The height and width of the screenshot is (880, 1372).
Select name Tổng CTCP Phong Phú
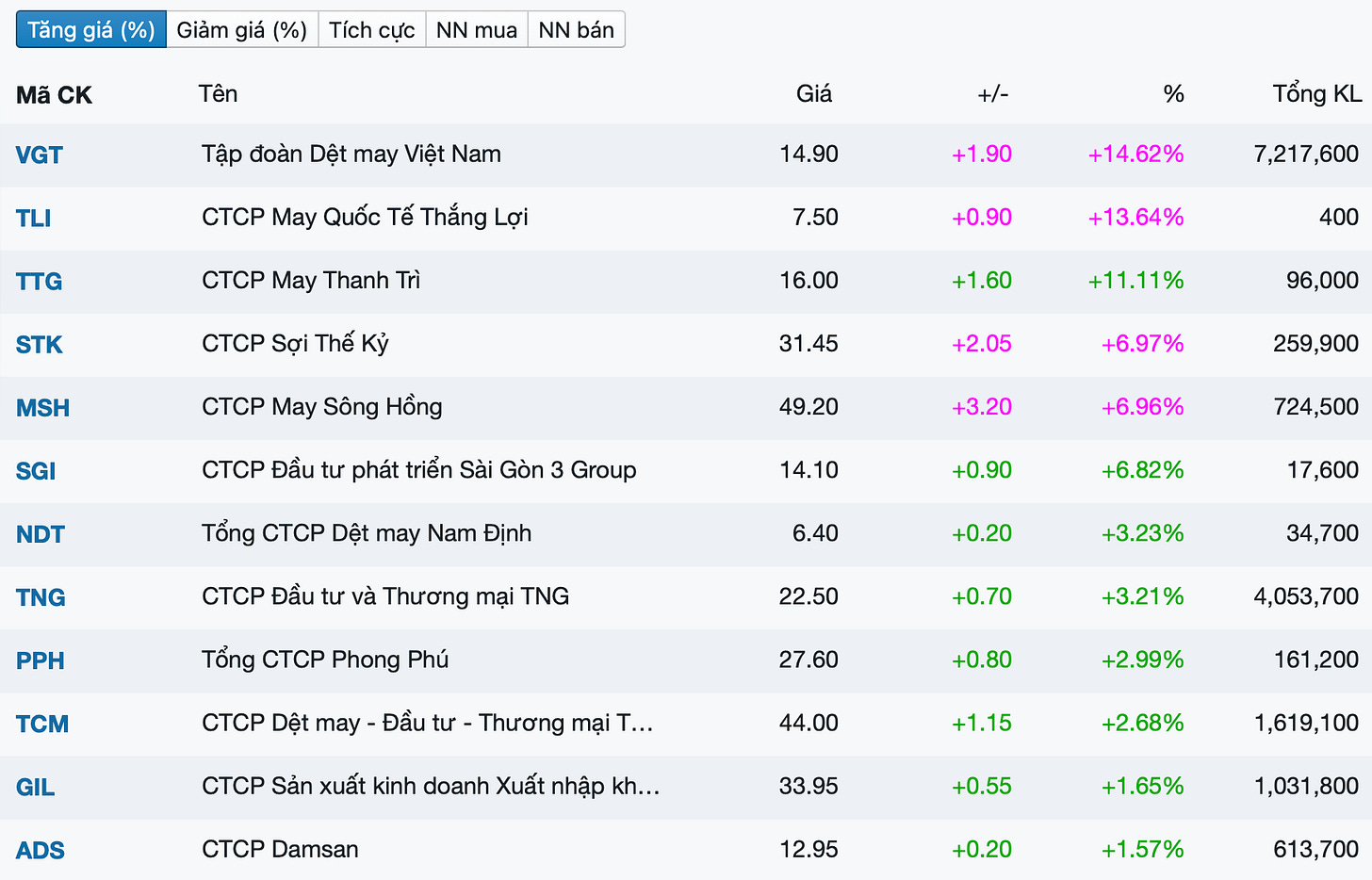(325, 659)
